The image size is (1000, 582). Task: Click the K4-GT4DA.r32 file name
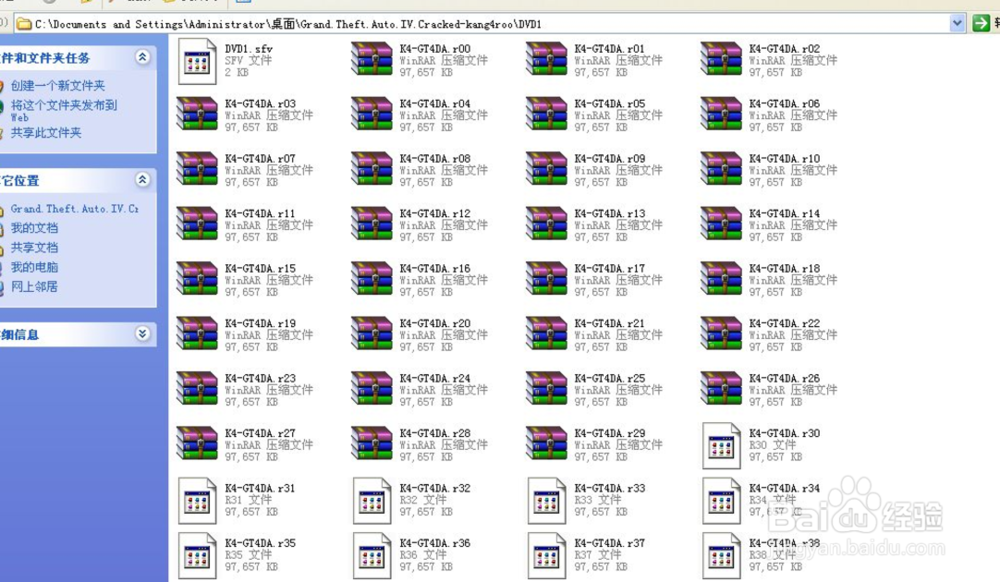pos(435,487)
